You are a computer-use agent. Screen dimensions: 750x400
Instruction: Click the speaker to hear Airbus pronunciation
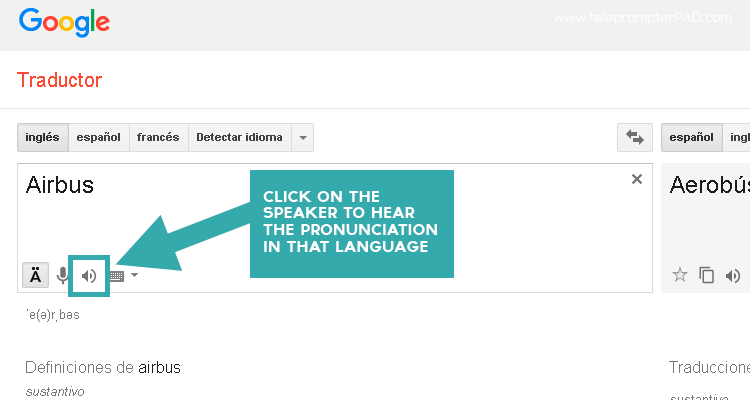coord(89,275)
